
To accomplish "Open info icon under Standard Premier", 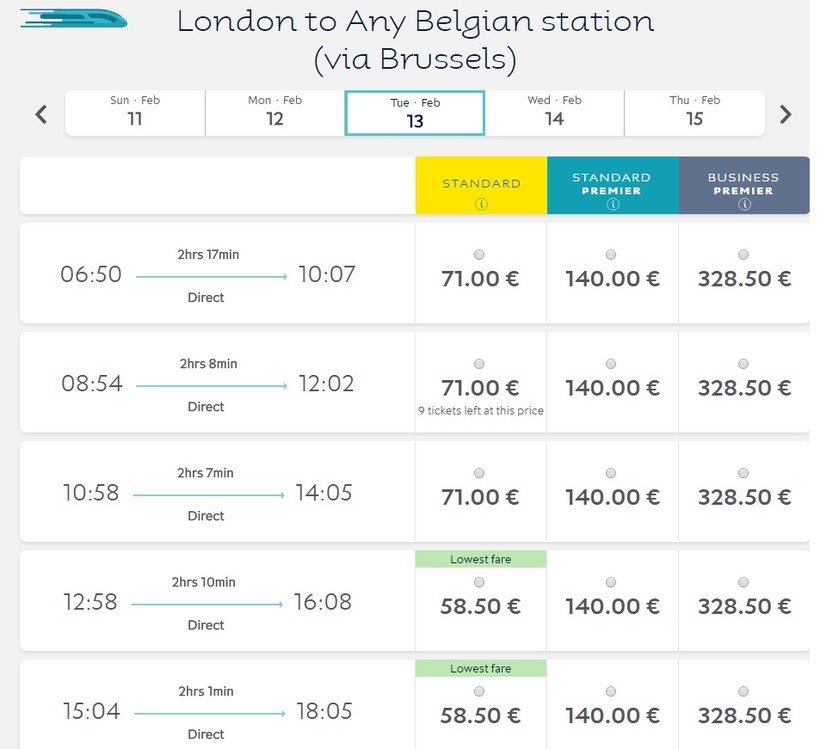I will [x=612, y=204].
